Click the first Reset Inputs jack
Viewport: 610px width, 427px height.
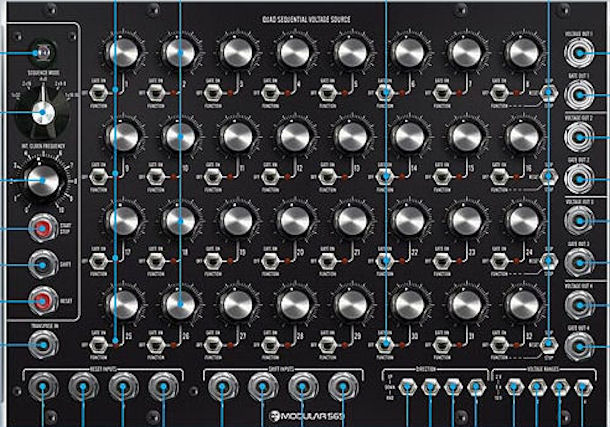[x=45, y=386]
